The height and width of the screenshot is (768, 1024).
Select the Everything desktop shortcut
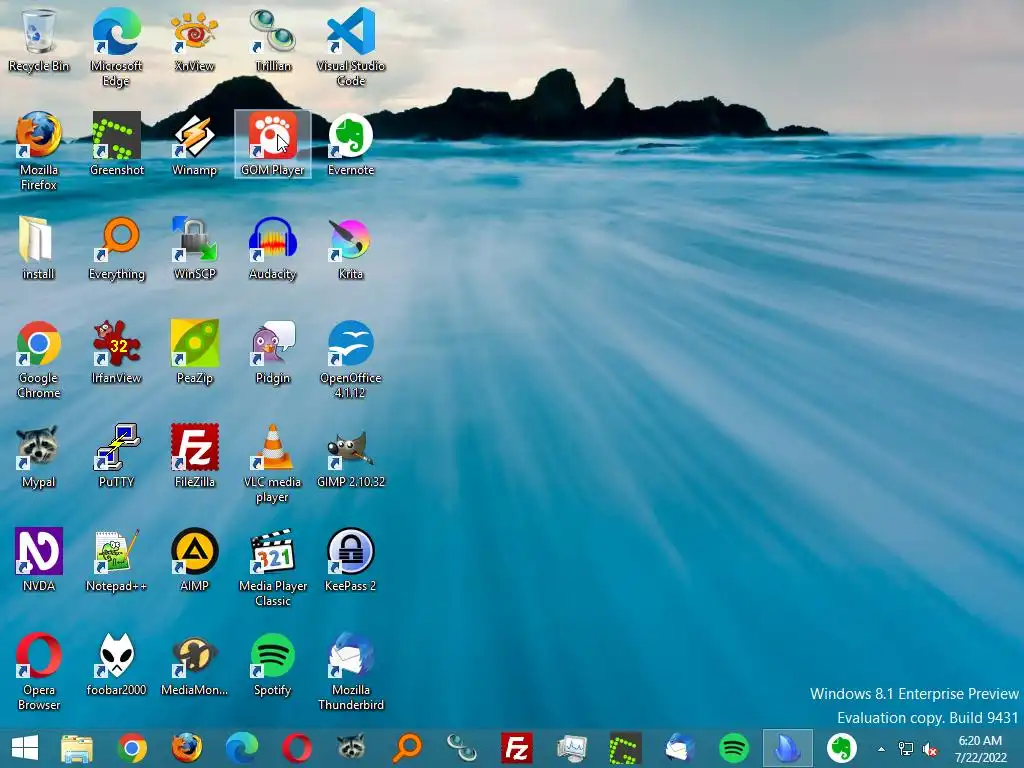click(116, 248)
